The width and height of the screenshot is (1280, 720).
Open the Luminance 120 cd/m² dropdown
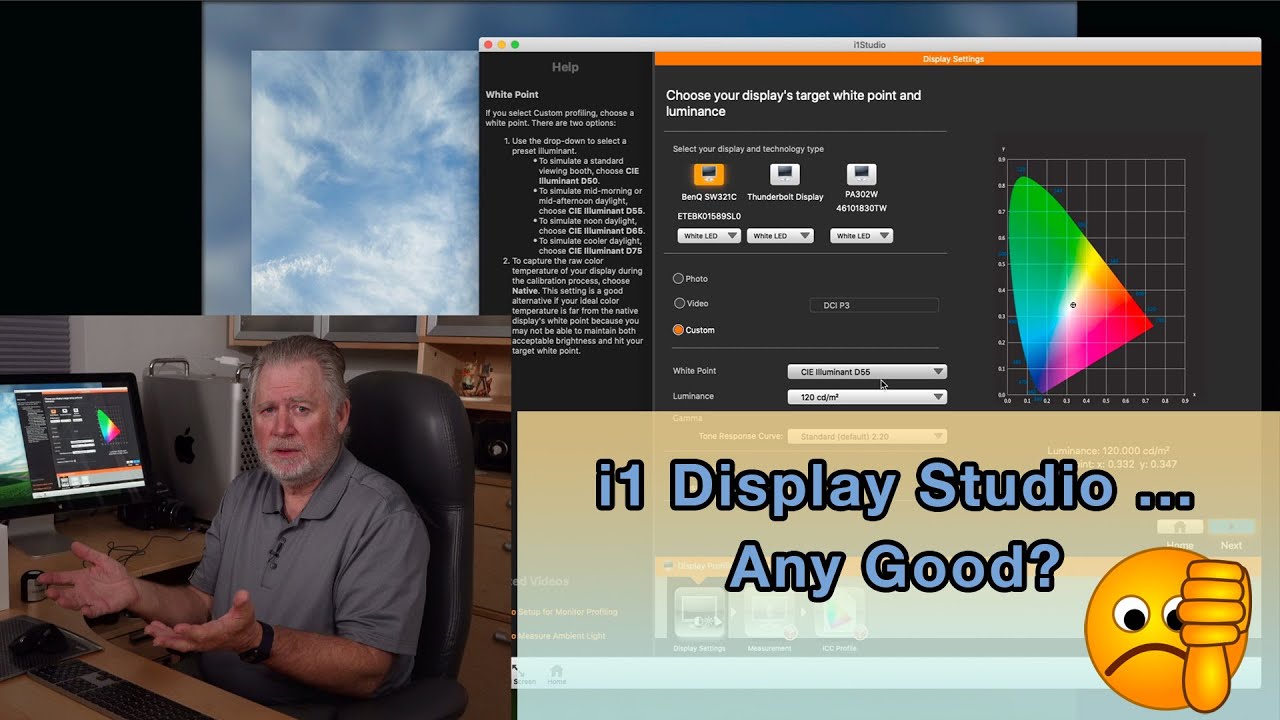point(867,397)
